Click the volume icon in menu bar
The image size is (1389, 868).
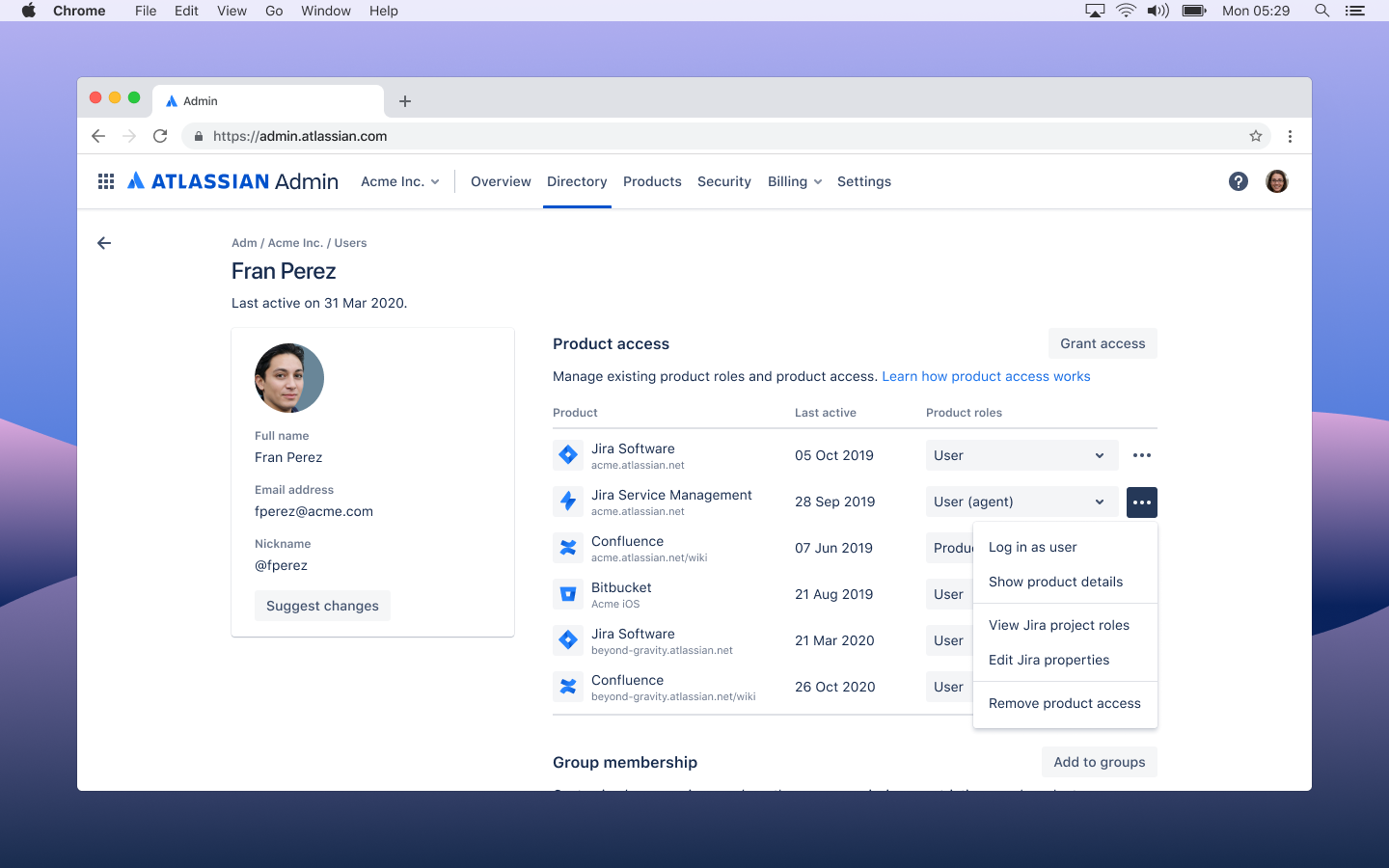click(1158, 11)
